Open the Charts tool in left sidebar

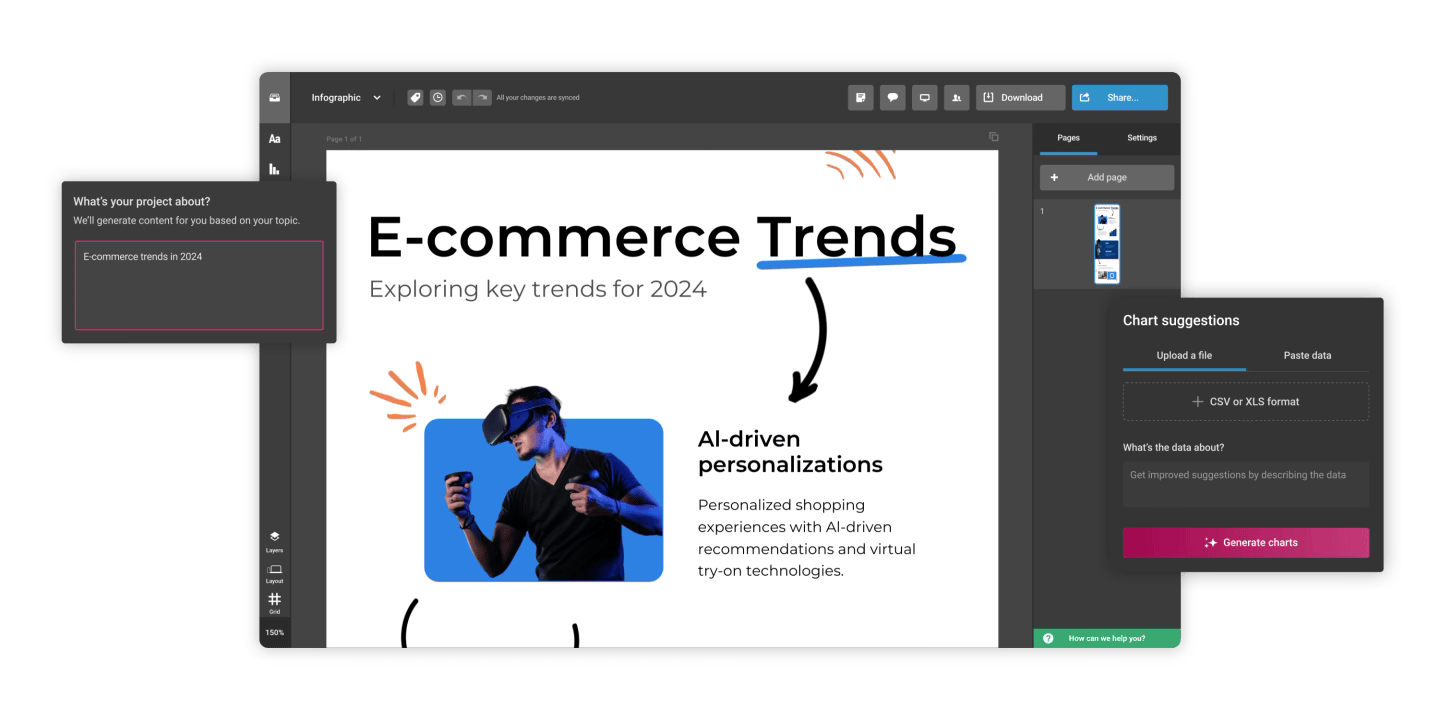[x=274, y=169]
